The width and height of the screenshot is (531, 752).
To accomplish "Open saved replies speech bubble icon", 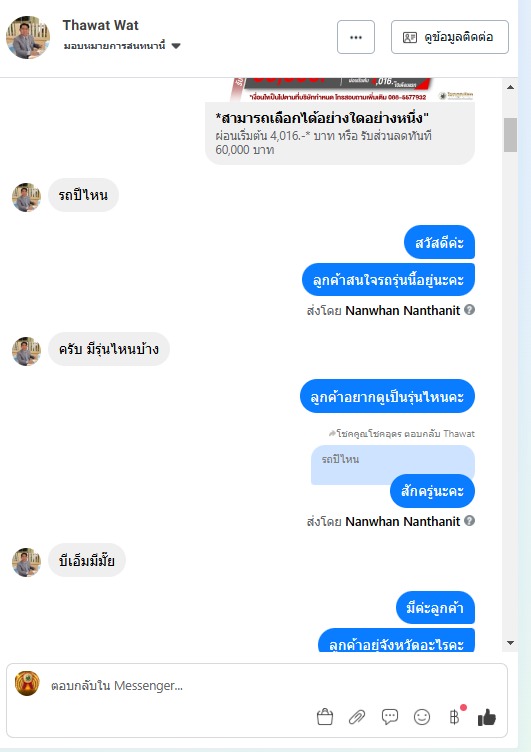I will click(389, 717).
